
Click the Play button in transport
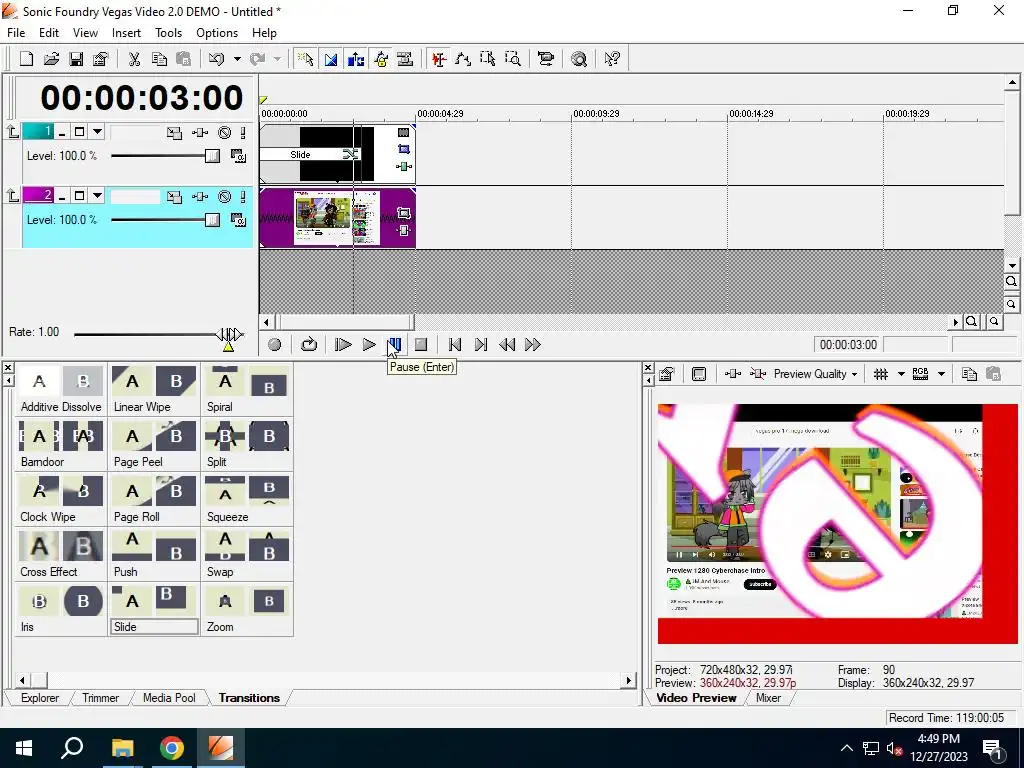(x=369, y=345)
